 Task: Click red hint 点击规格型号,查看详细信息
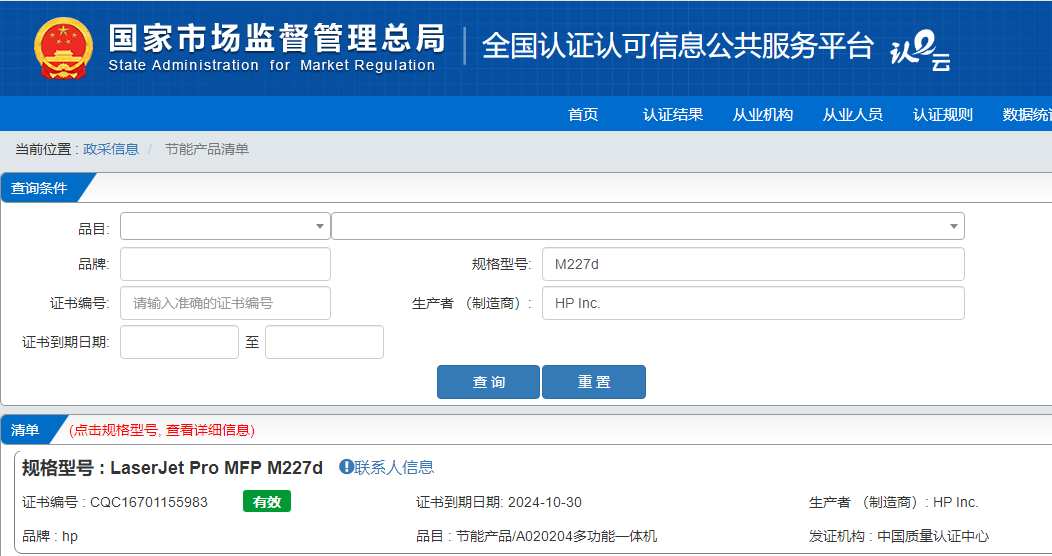pyautogui.click(x=162, y=430)
